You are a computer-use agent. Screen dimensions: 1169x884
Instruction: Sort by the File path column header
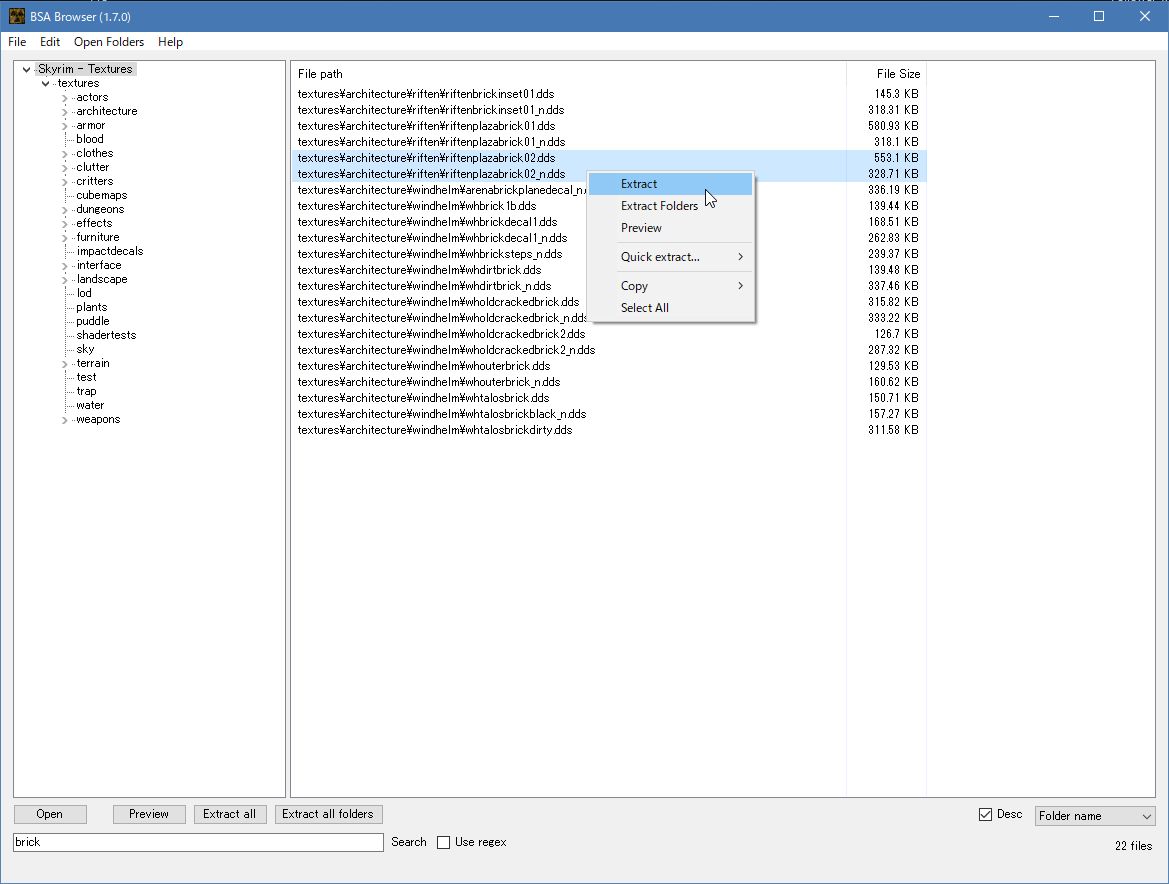568,74
